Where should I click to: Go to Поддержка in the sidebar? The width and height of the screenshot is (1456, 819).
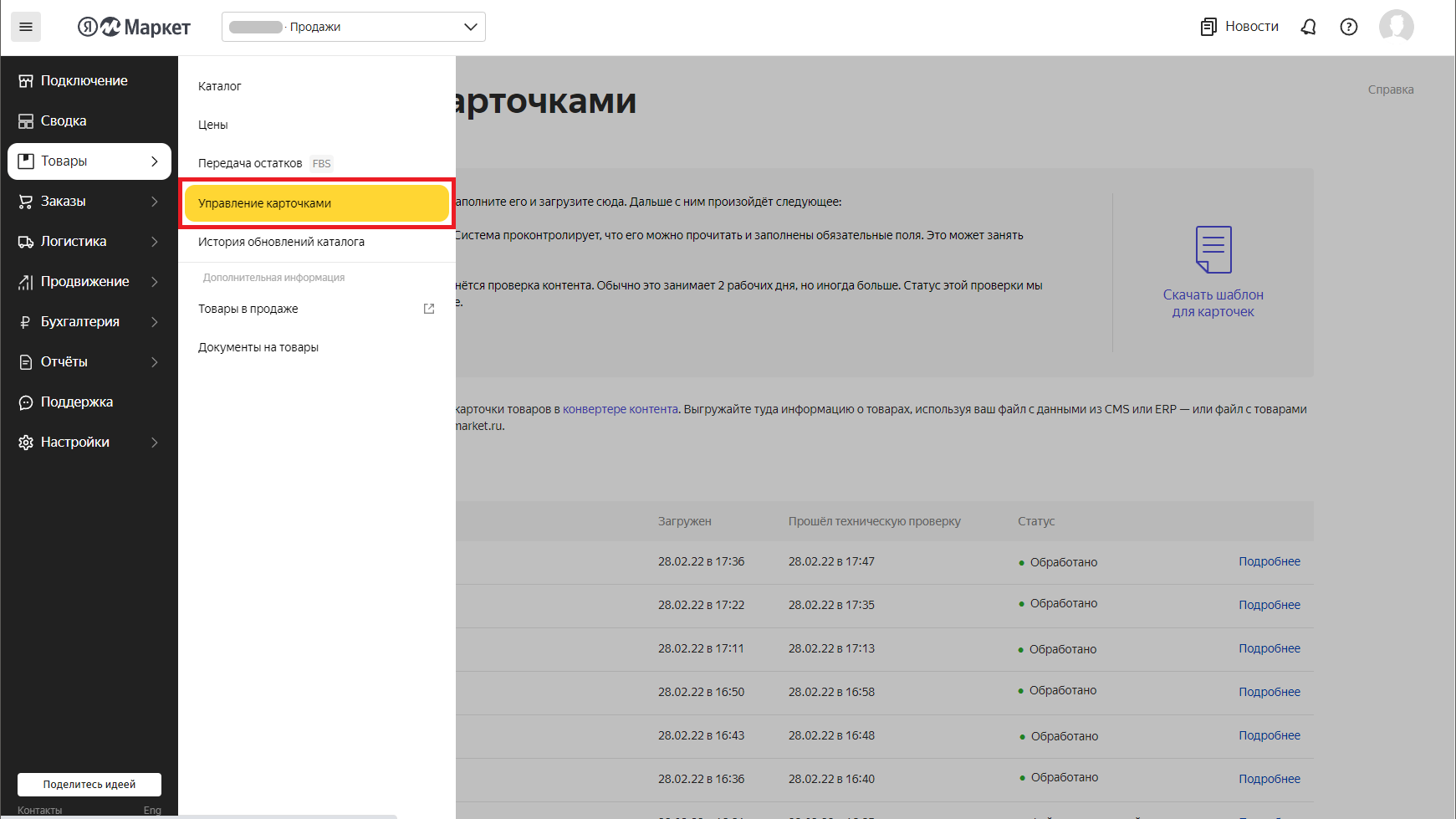[77, 402]
